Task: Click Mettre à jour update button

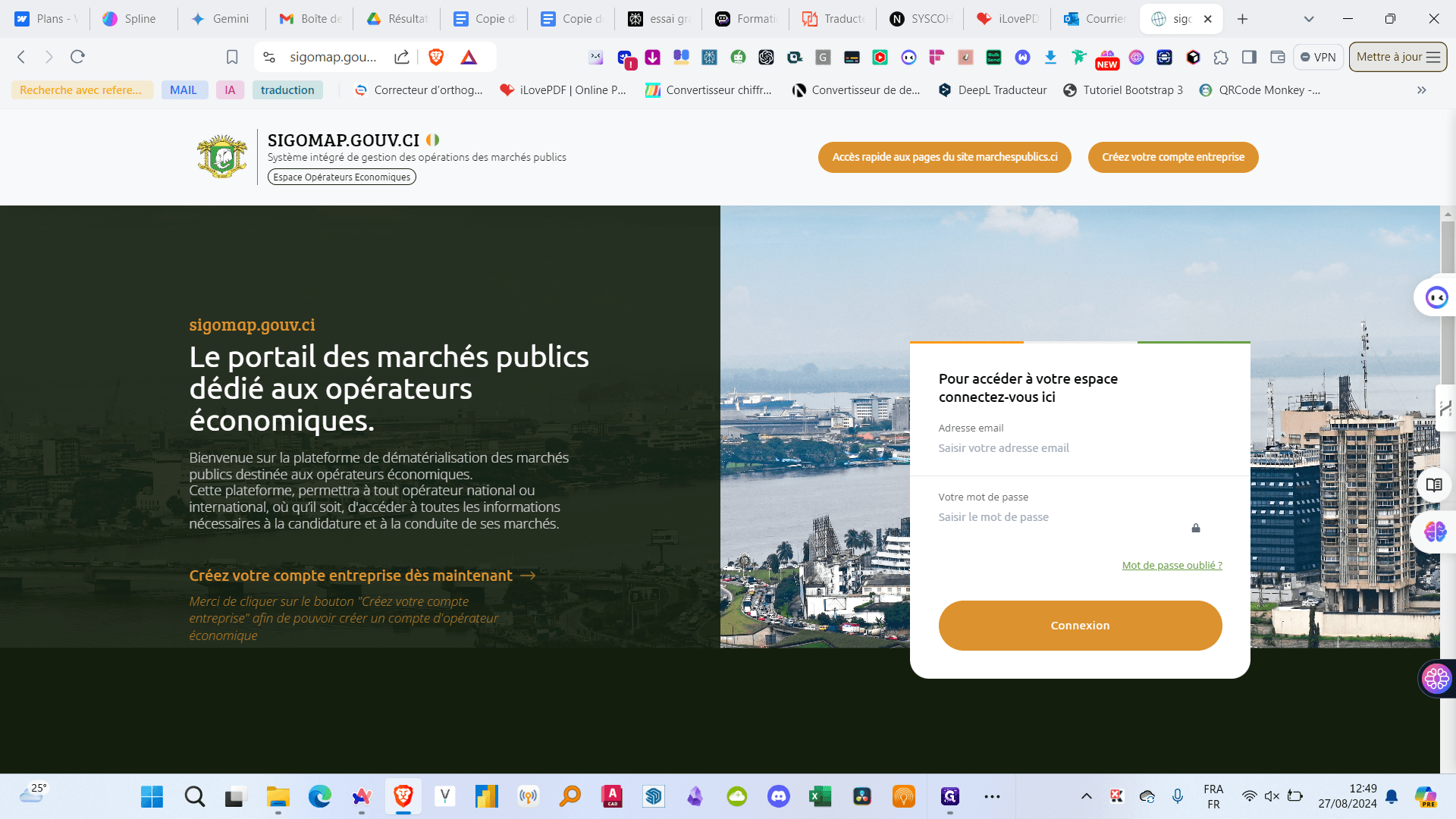Action: 1398,57
